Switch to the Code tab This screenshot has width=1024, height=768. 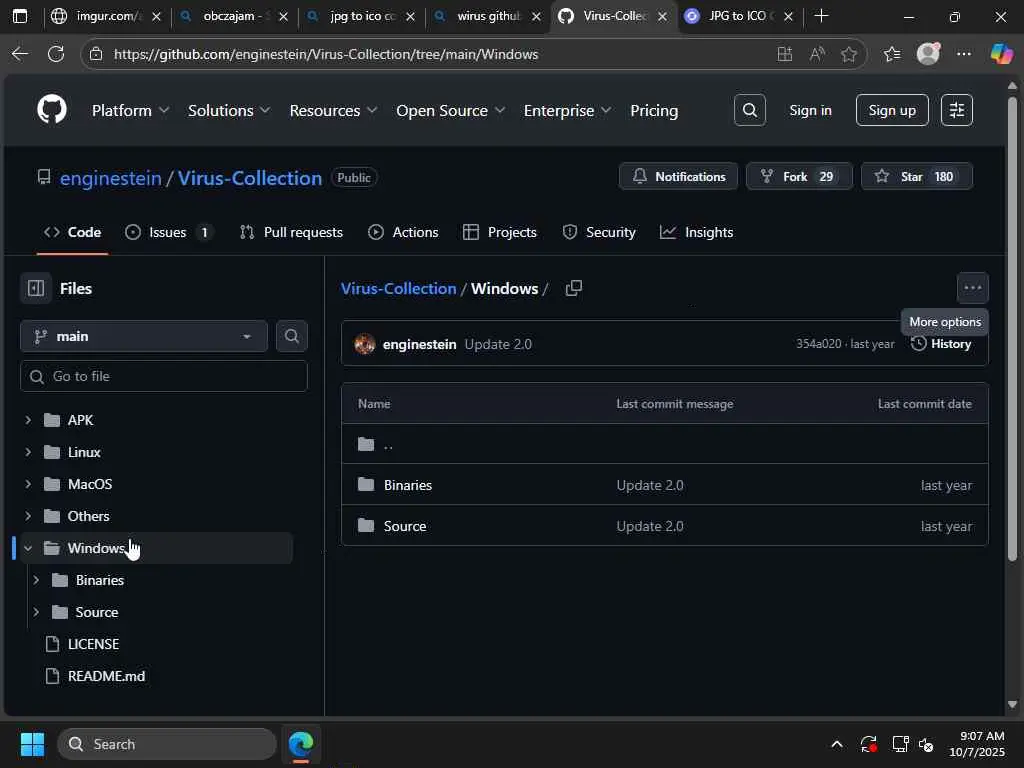point(72,232)
